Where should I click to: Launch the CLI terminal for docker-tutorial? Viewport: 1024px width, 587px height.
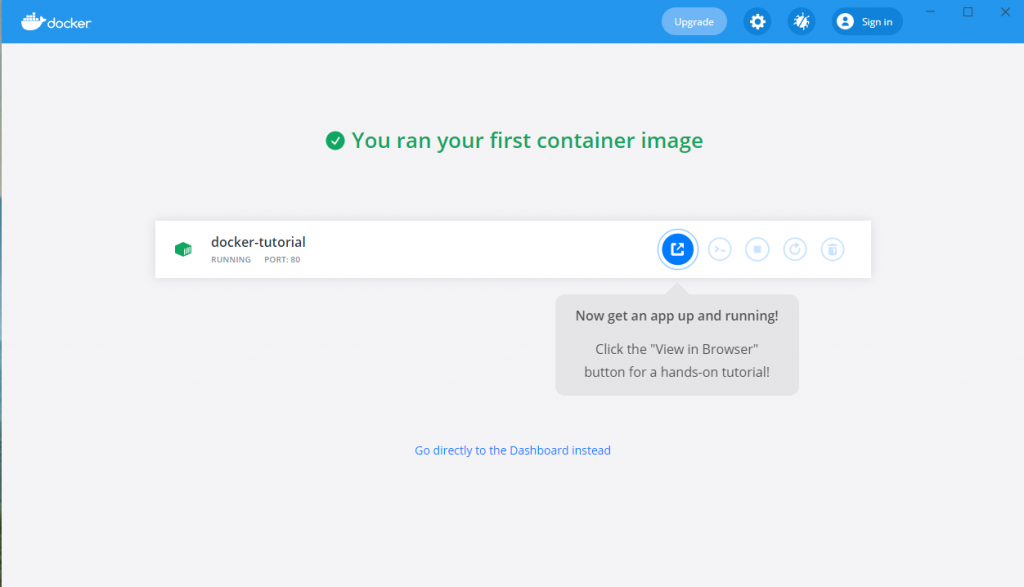(x=720, y=249)
